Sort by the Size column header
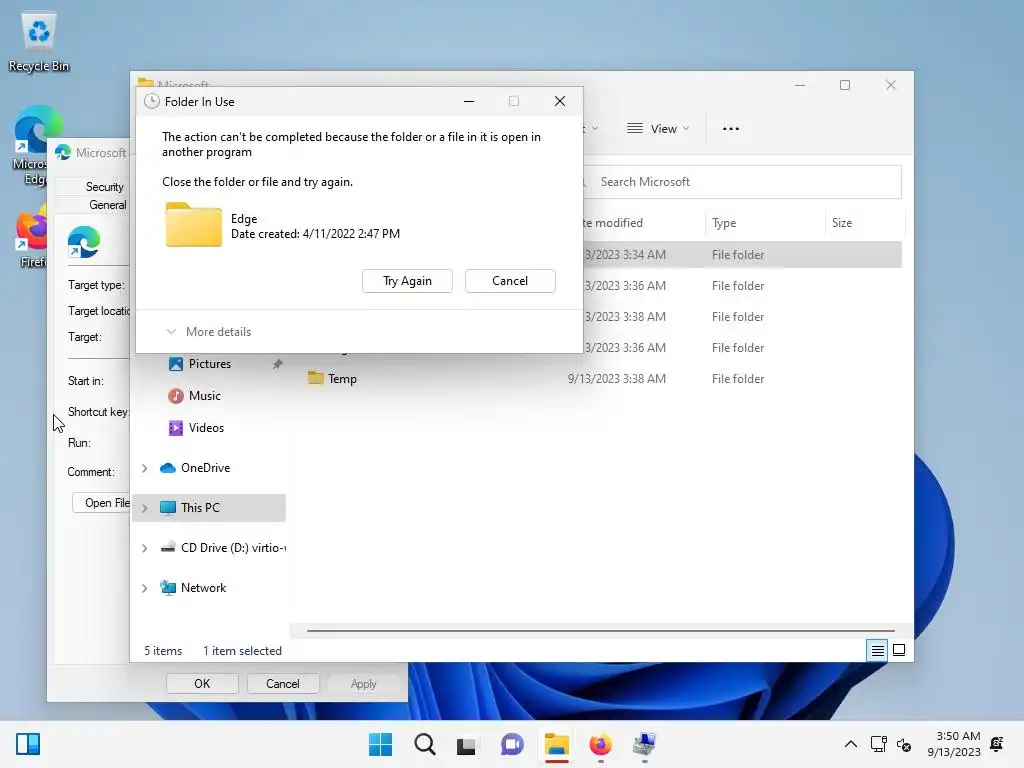This screenshot has width=1024, height=768. (x=864, y=223)
